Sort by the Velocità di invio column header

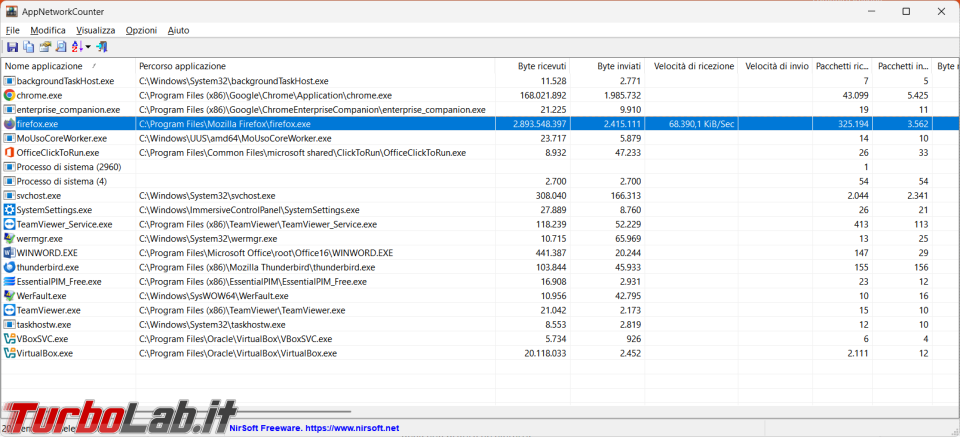pyautogui.click(x=775, y=65)
